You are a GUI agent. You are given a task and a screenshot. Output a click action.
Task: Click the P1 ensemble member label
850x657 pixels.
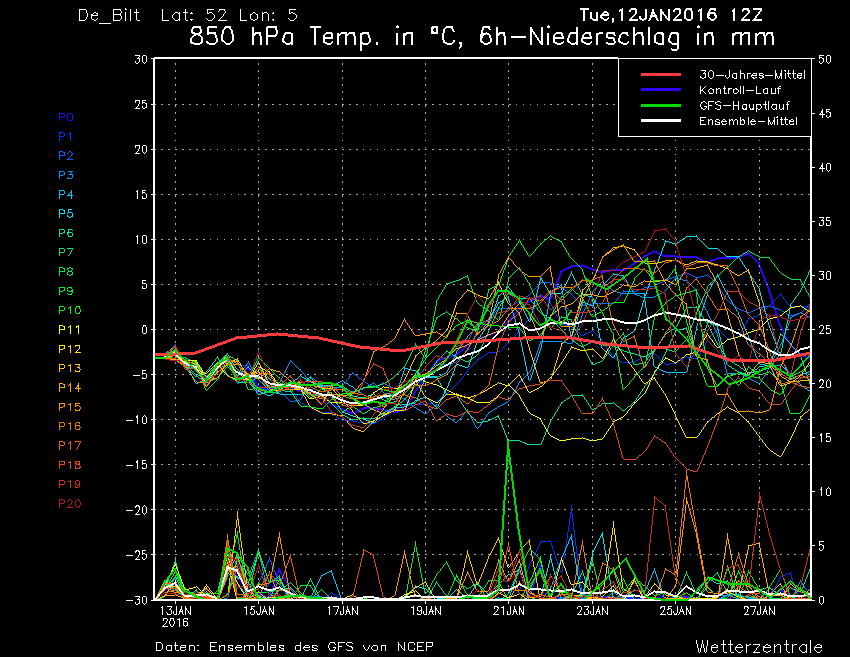(x=65, y=137)
